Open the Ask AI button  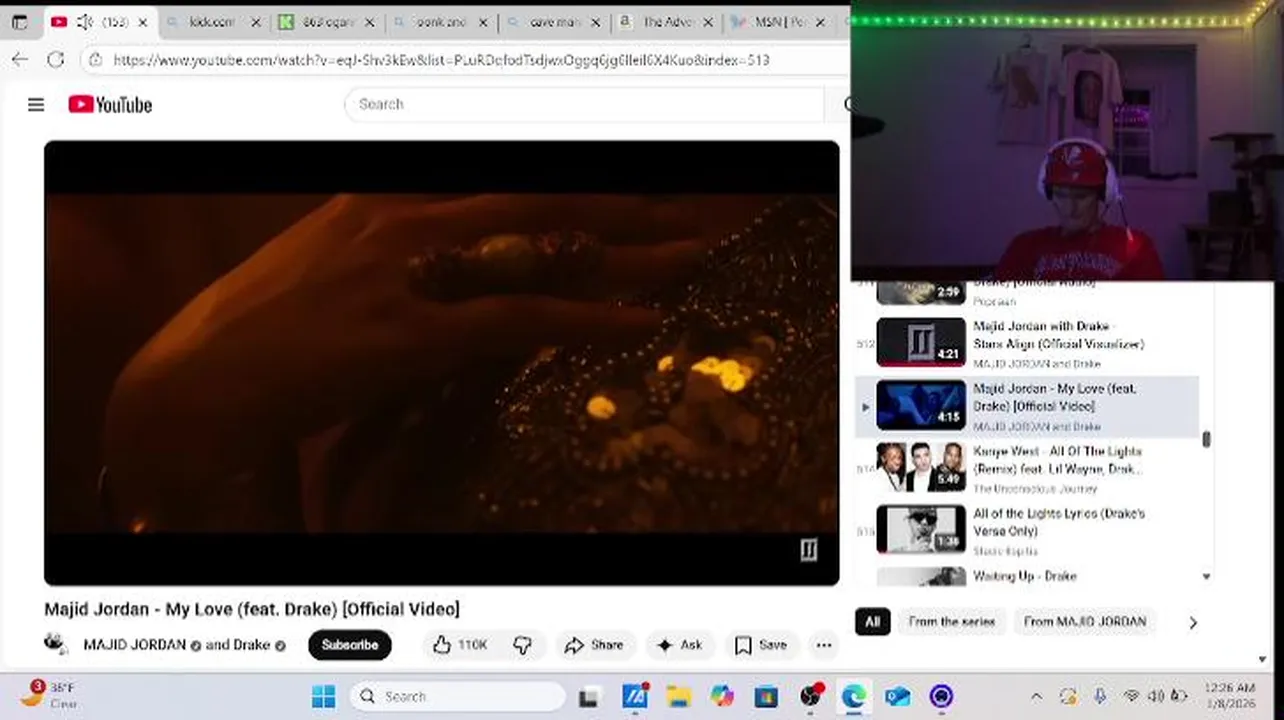coord(680,645)
